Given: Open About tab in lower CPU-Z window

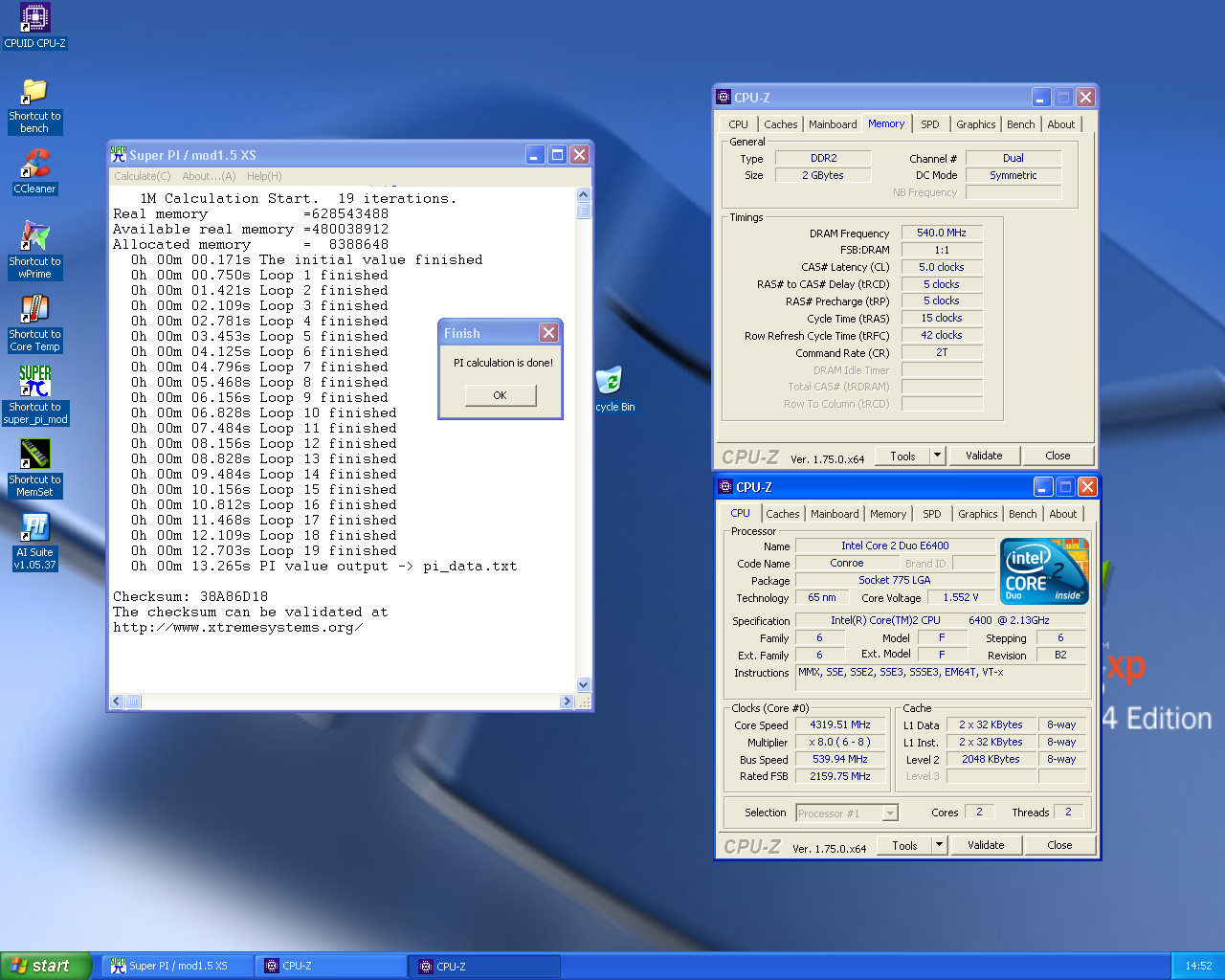Looking at the screenshot, I should (x=1063, y=514).
